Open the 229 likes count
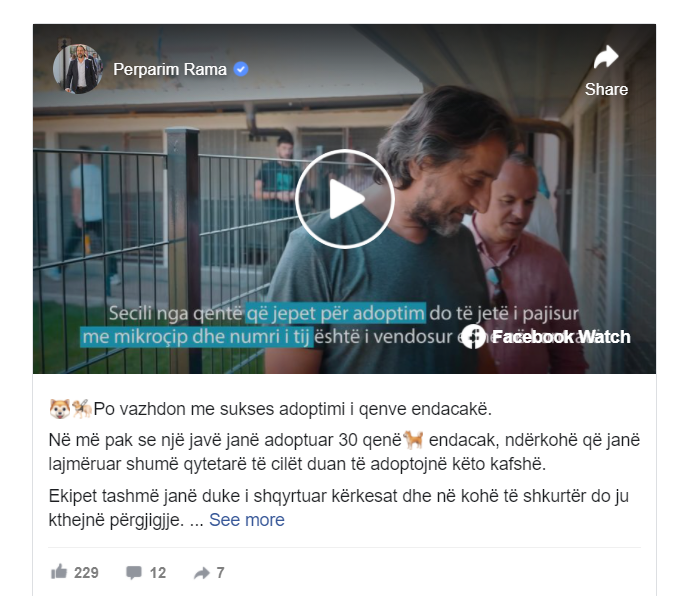The width and height of the screenshot is (684, 596). pos(86,572)
